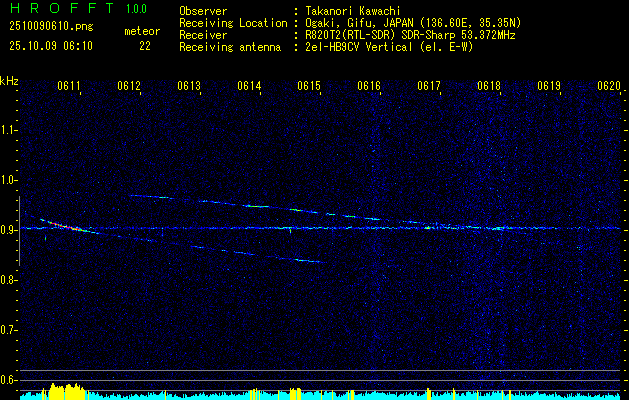The image size is (629, 400).
Task: Click the bright red meteor echo near 0611
Action: tap(64, 226)
